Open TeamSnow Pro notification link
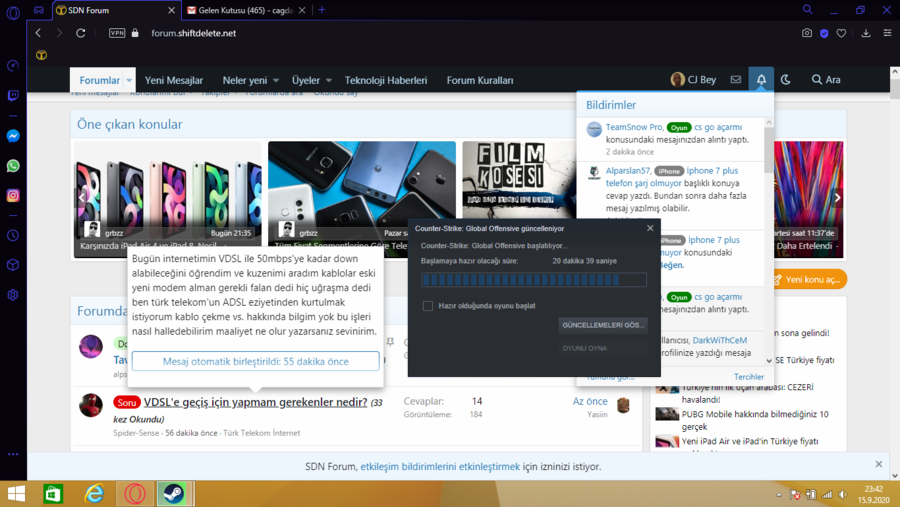 [x=634, y=127]
